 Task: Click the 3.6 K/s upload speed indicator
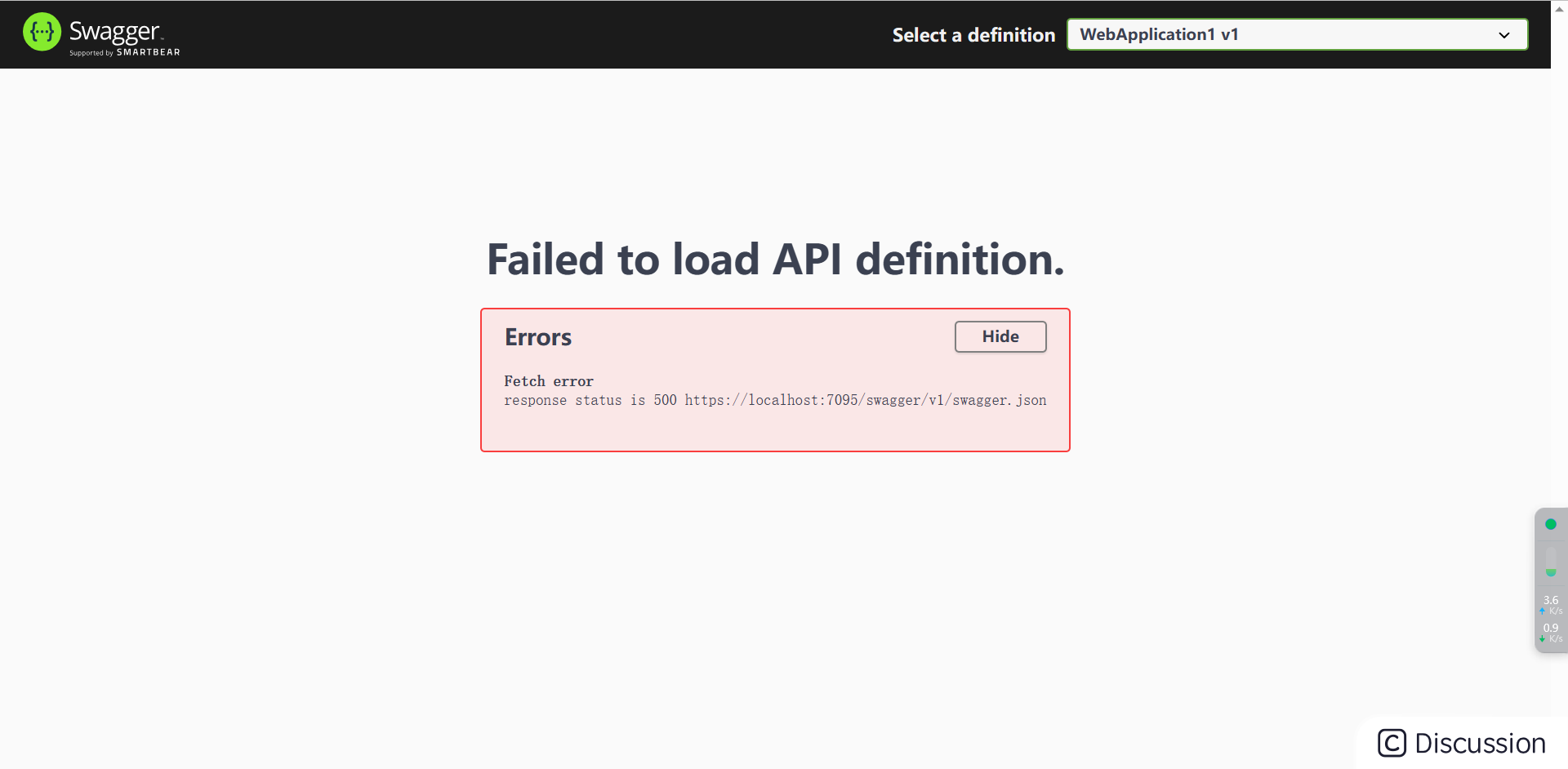coord(1551,605)
